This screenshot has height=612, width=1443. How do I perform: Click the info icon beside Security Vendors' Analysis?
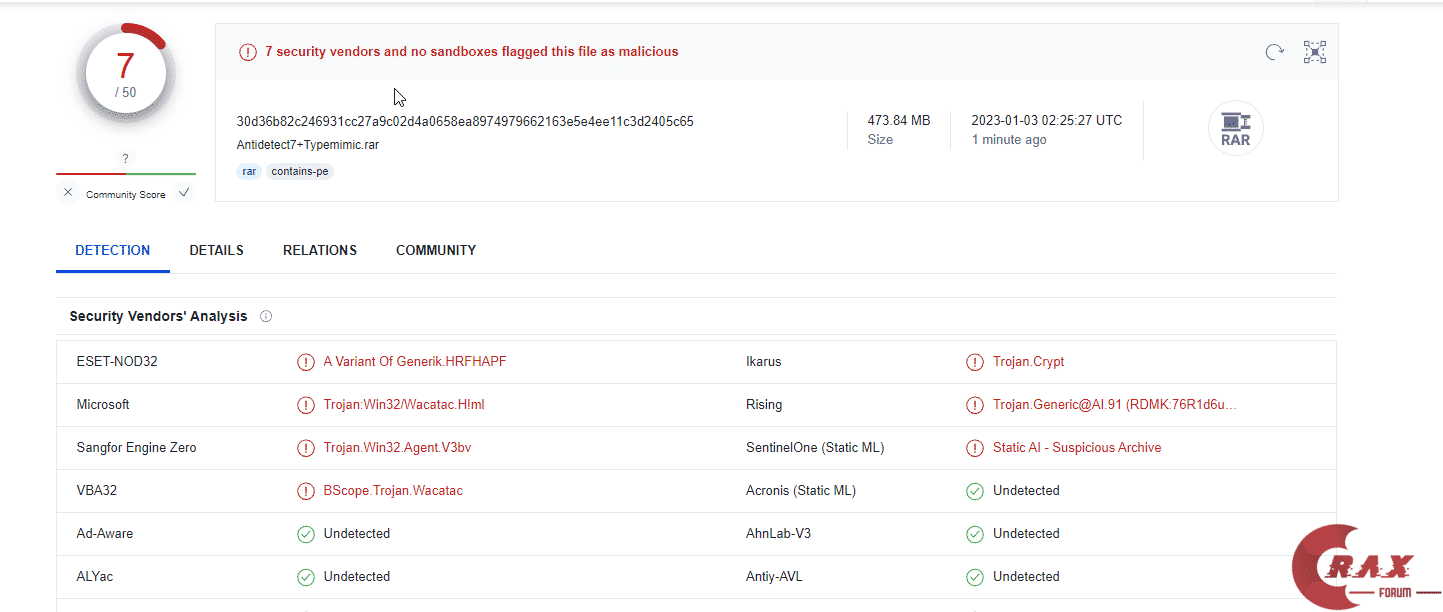coord(266,316)
